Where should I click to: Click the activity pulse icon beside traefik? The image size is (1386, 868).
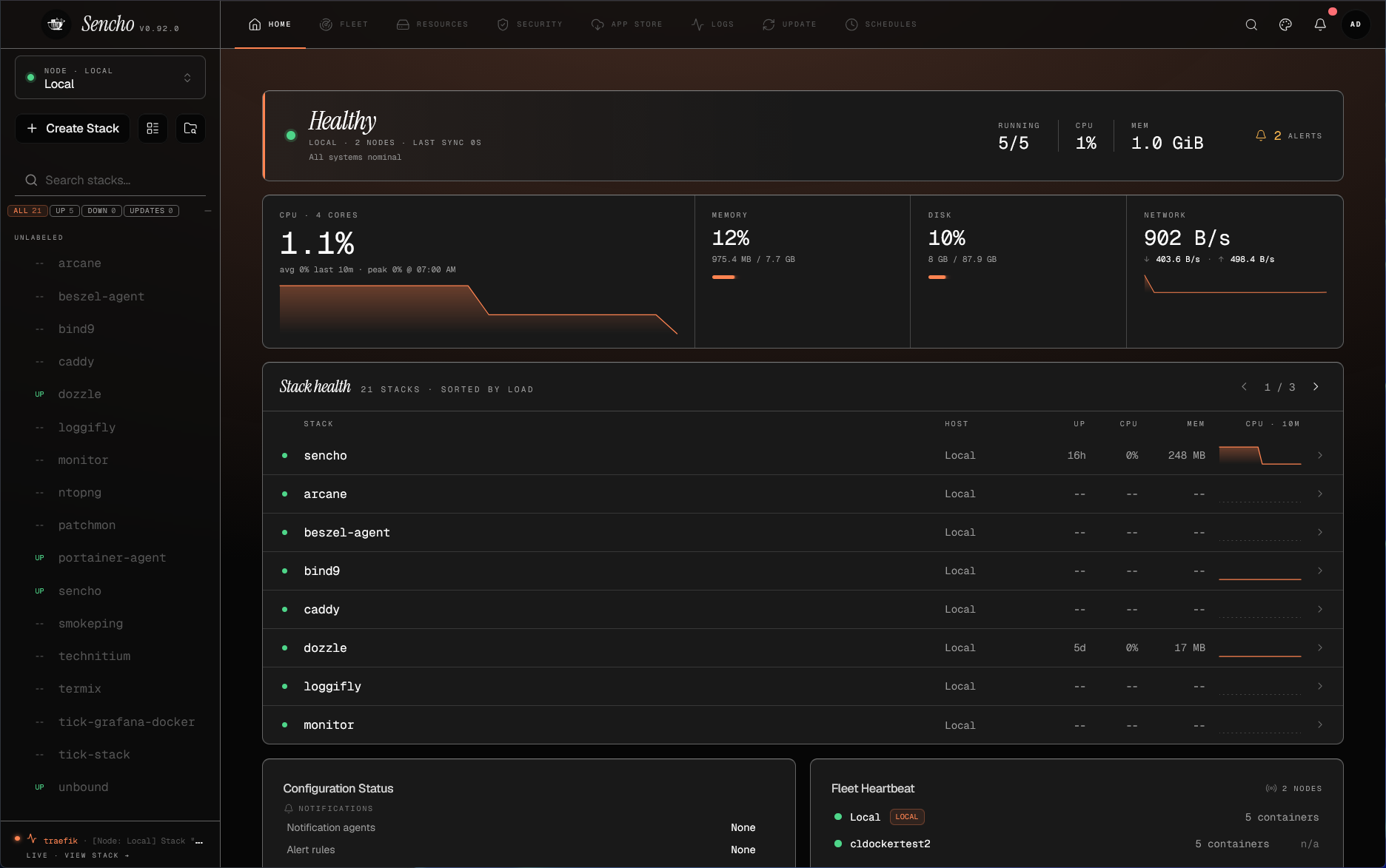(x=32, y=838)
